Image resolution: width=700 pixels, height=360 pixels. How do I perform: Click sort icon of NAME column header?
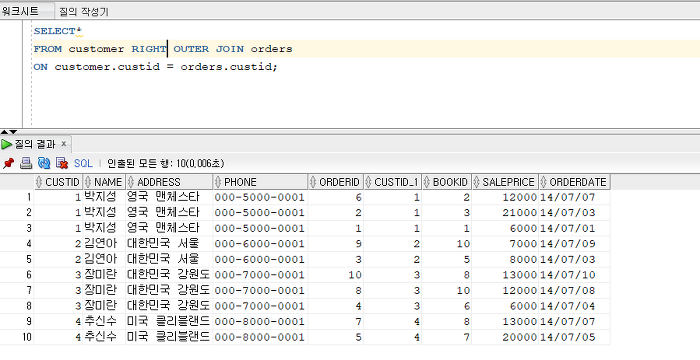tap(88, 182)
